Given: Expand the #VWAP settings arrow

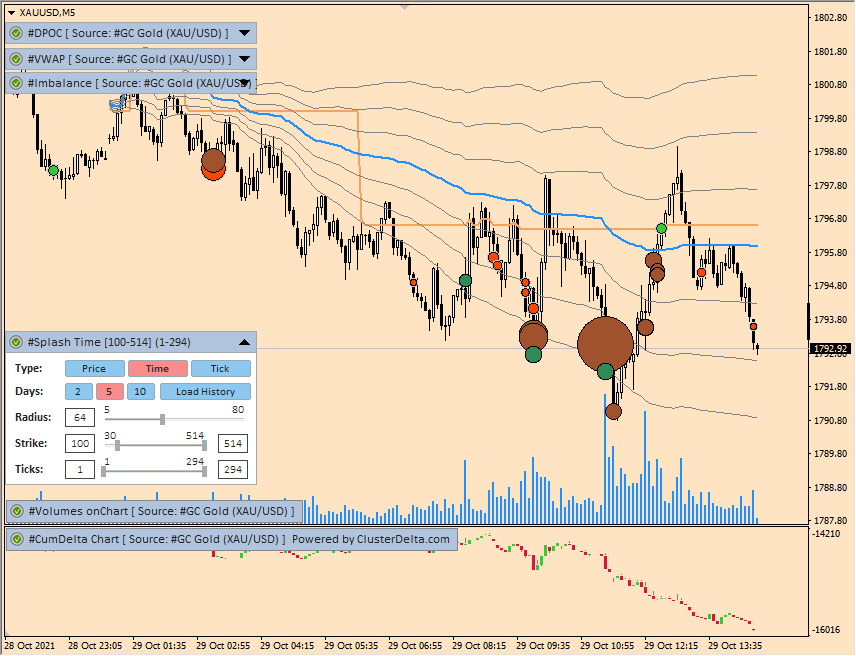Looking at the screenshot, I should pos(244,59).
